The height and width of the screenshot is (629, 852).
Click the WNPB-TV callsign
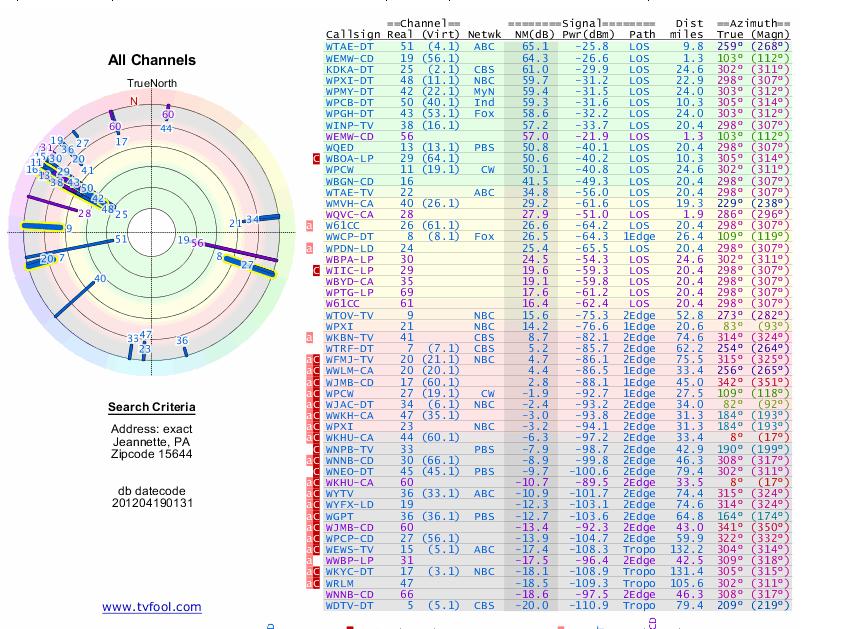[349, 450]
